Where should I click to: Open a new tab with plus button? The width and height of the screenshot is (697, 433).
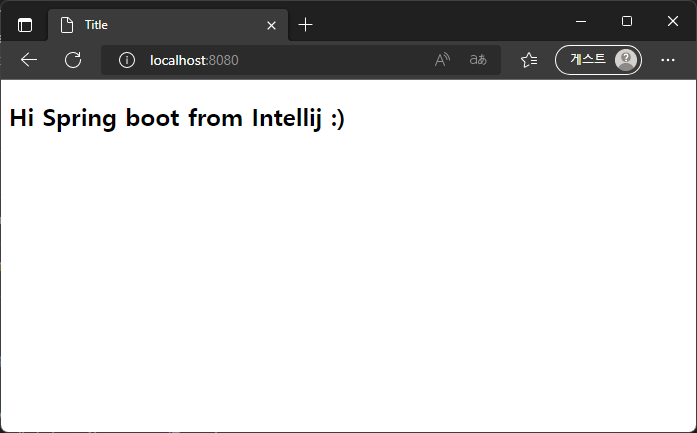[x=305, y=25]
